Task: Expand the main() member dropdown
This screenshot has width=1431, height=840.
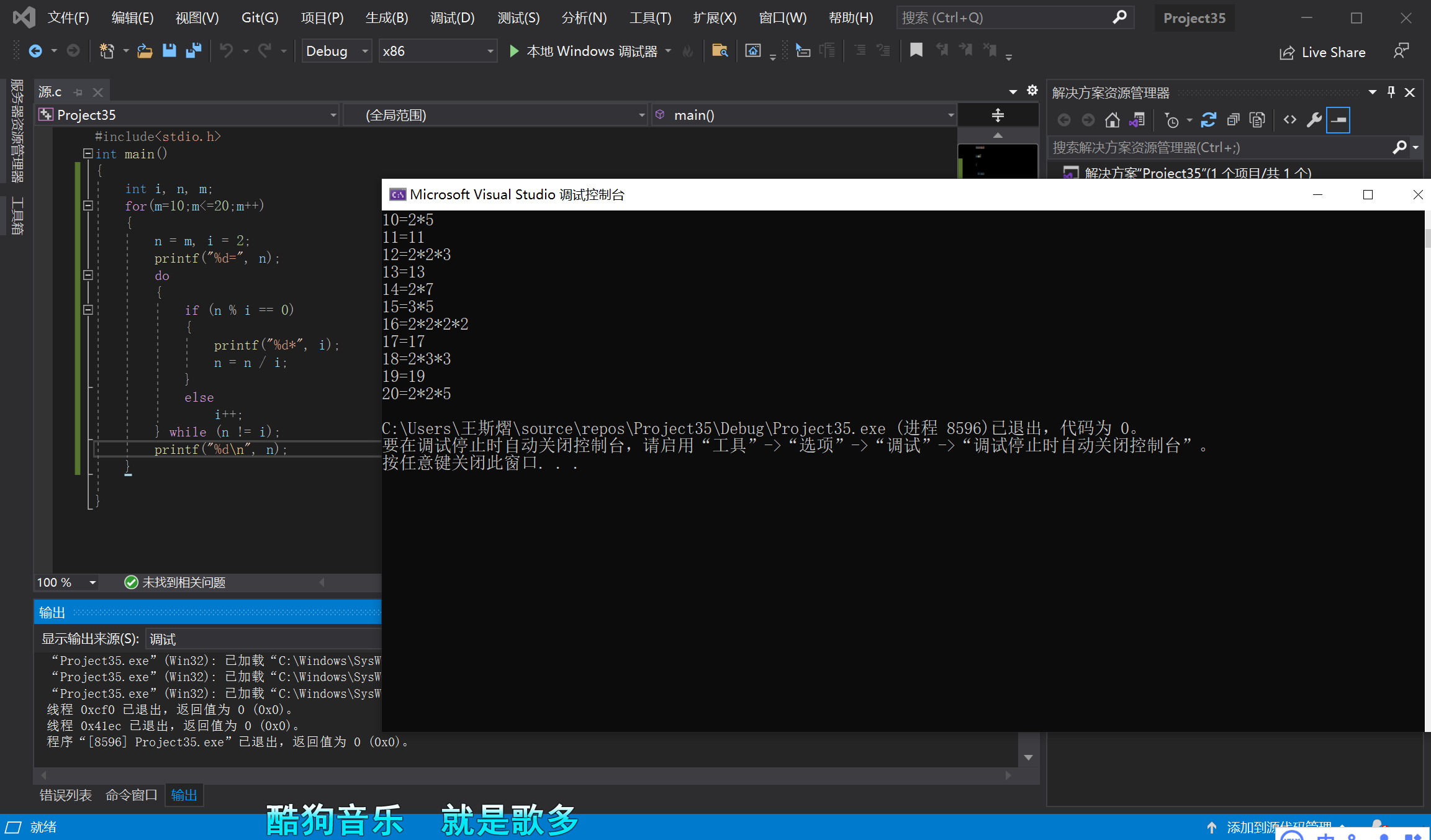Action: click(950, 115)
